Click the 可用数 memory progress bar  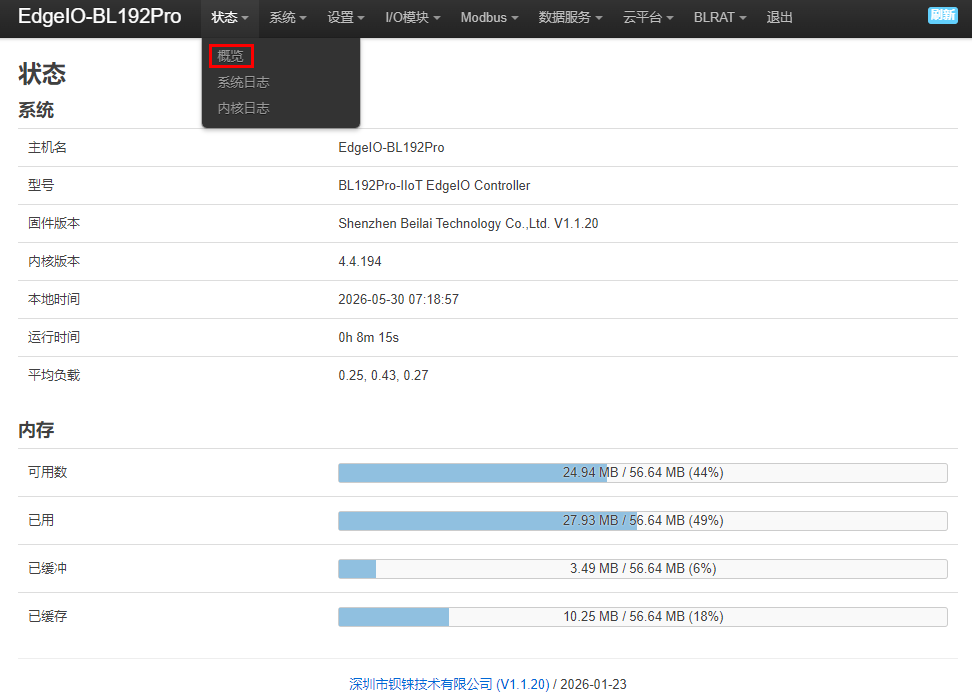point(643,472)
